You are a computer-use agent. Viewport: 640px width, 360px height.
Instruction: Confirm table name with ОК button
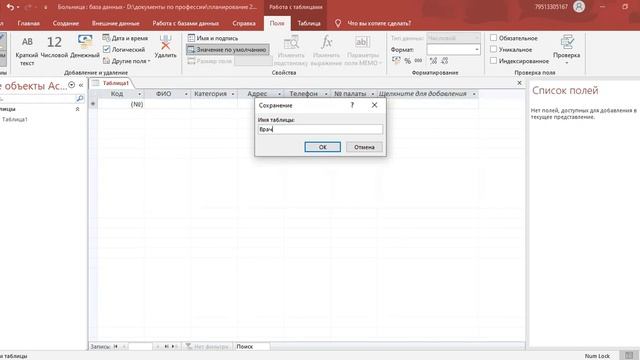pos(322,147)
